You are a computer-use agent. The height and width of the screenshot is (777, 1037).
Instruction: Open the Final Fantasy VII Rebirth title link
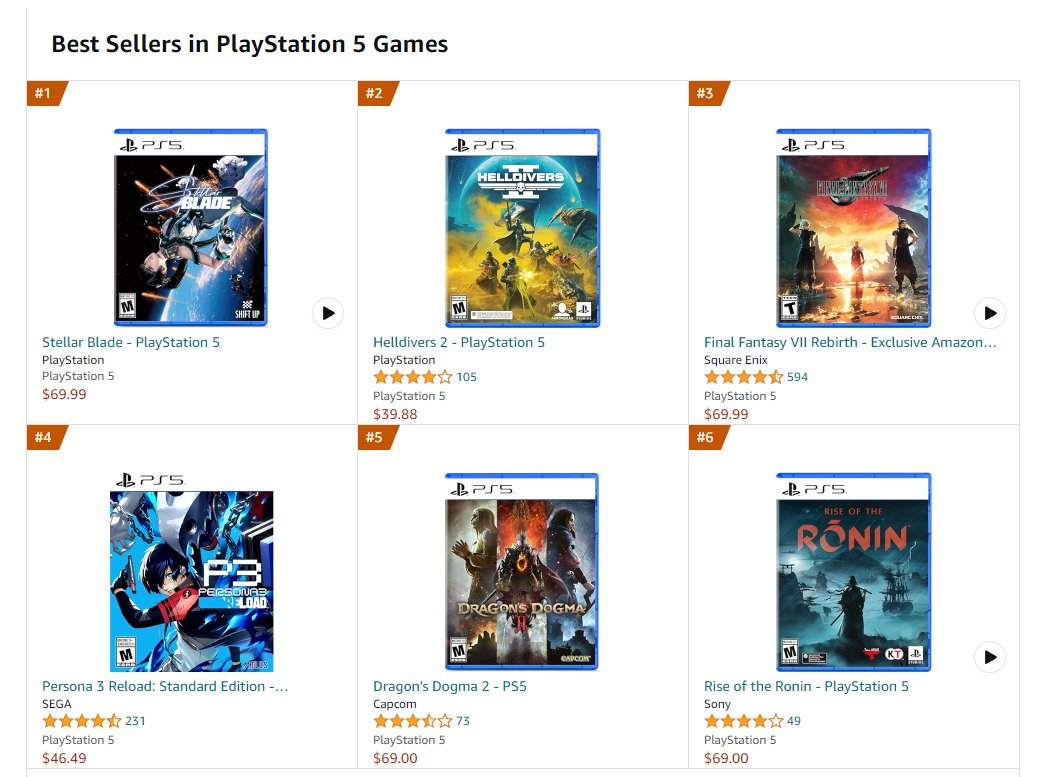[x=850, y=343]
